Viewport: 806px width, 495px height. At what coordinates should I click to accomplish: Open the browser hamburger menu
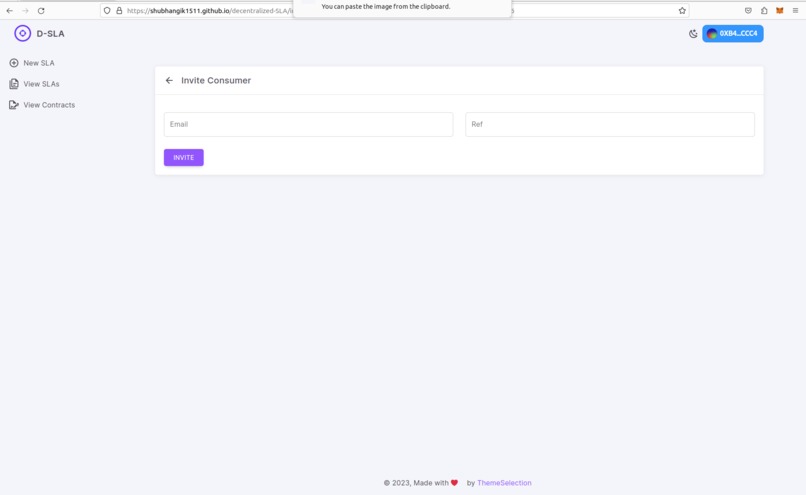click(x=795, y=10)
